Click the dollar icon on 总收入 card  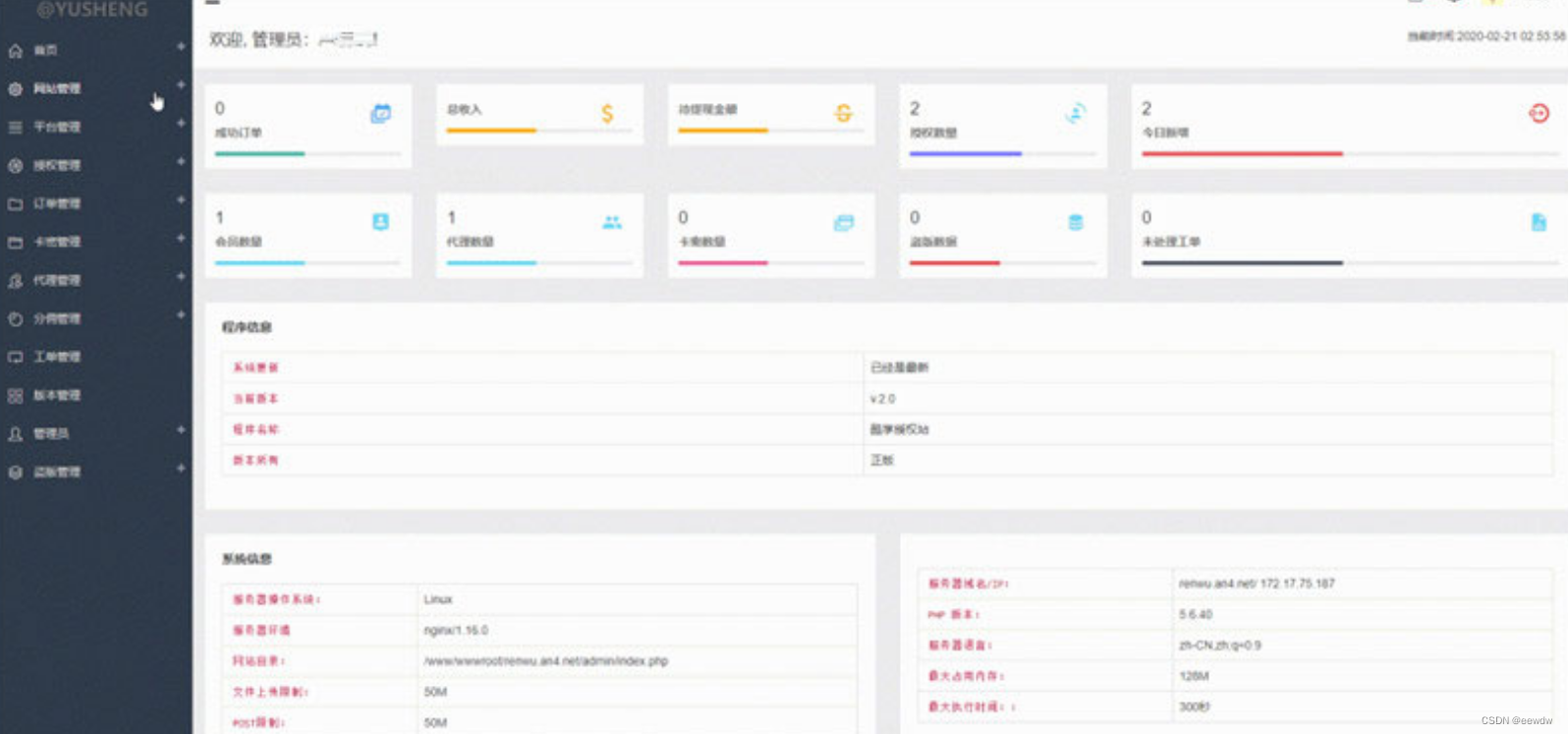click(607, 114)
